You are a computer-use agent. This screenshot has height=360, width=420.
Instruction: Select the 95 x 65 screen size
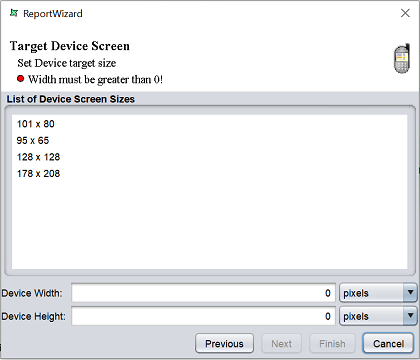(33, 140)
